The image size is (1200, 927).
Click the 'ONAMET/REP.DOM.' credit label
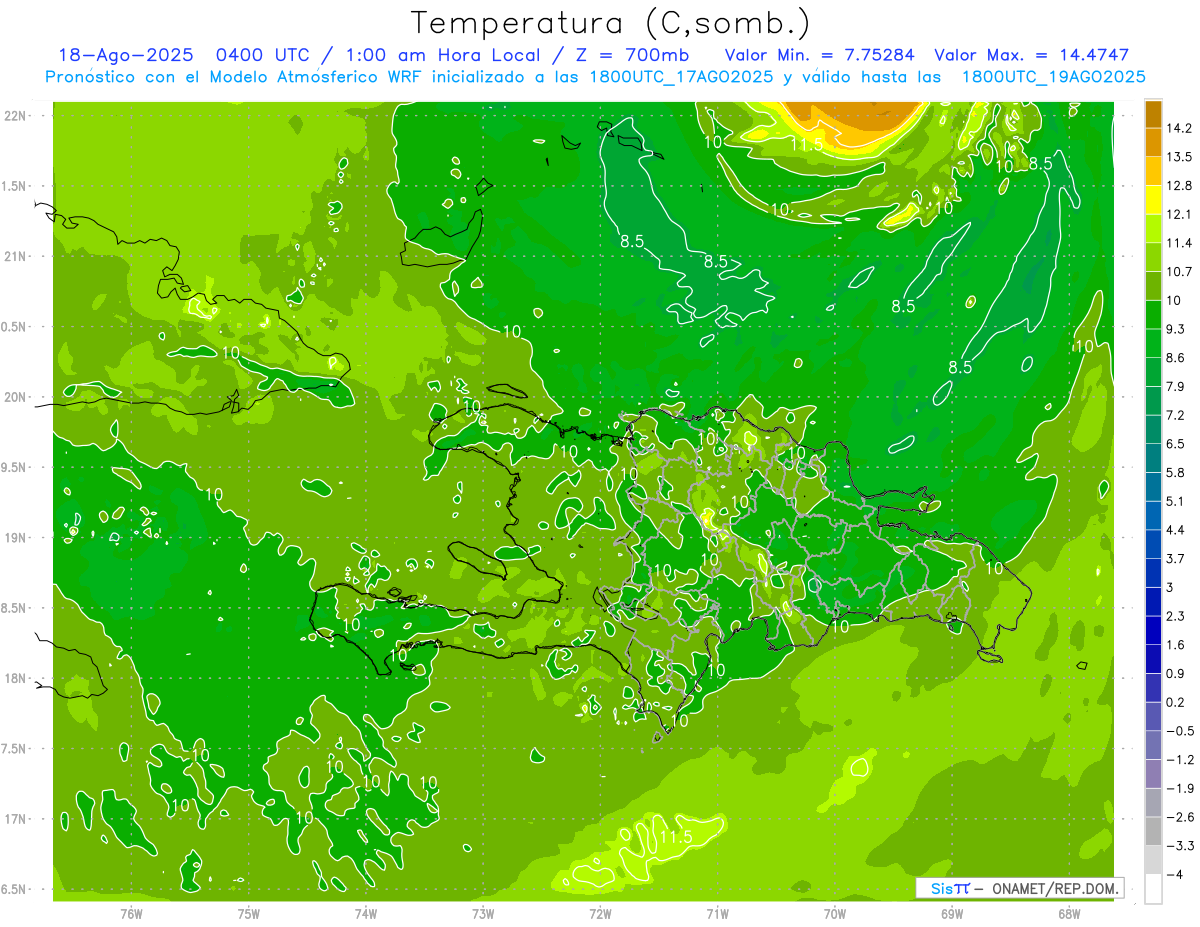1054,888
